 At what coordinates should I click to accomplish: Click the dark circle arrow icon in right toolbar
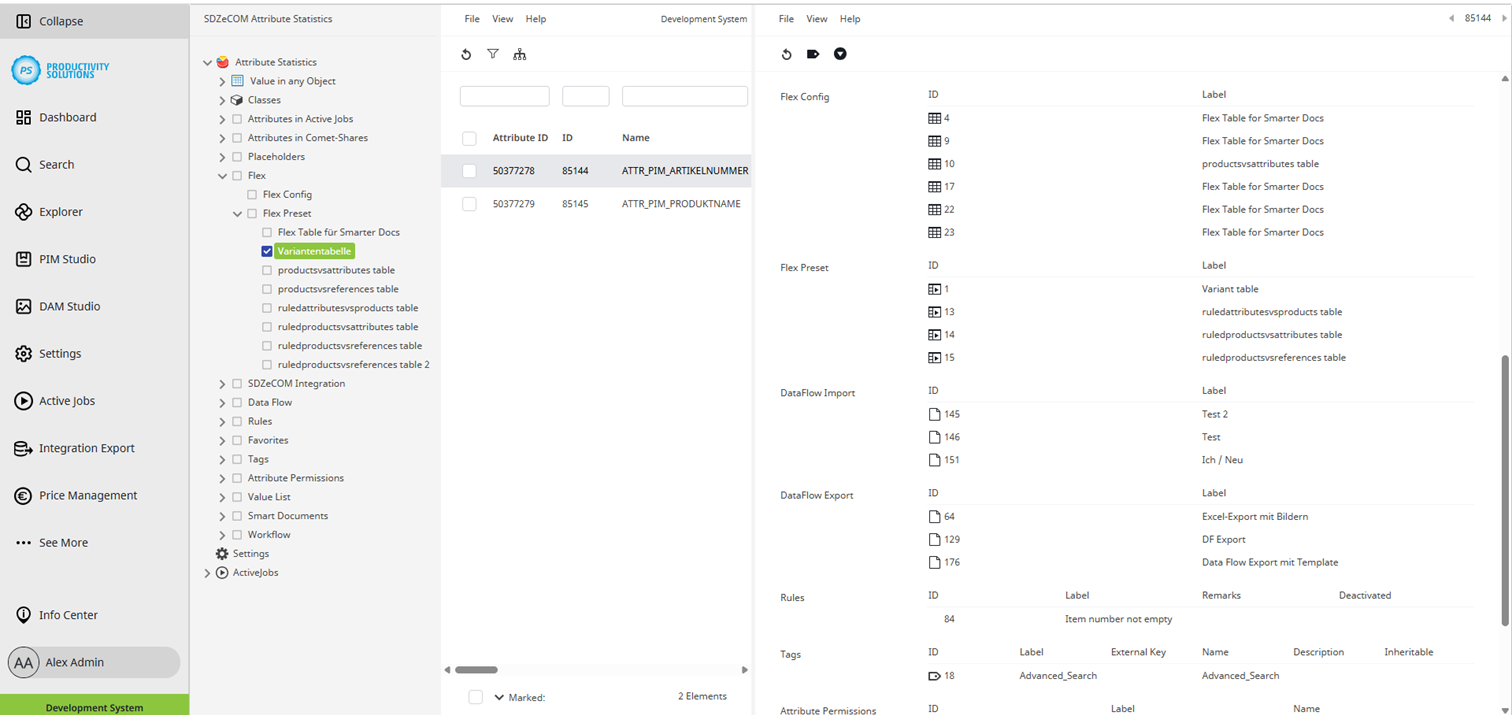[840, 54]
